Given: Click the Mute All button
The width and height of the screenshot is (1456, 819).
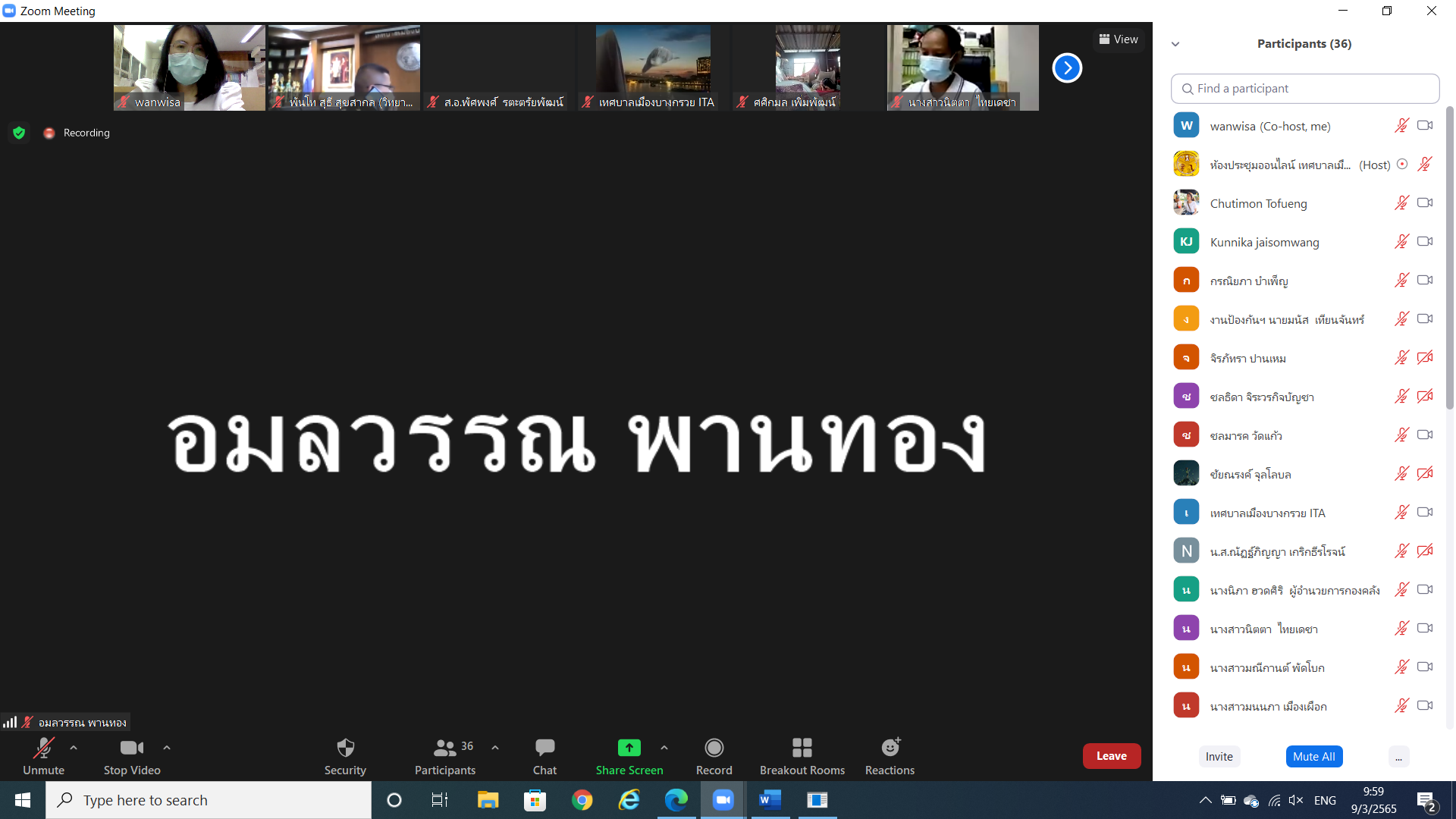Looking at the screenshot, I should pyautogui.click(x=1314, y=756).
